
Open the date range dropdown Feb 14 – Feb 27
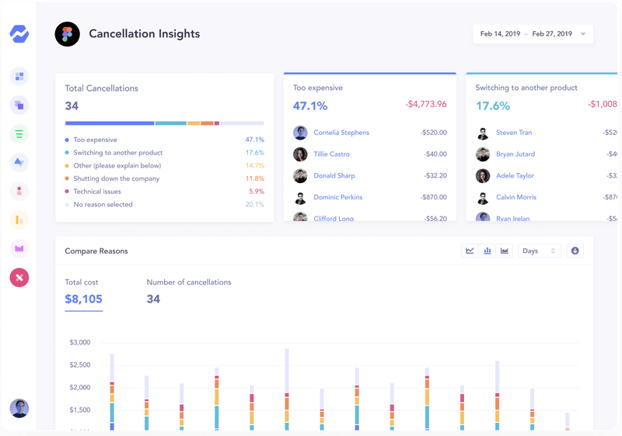point(533,34)
